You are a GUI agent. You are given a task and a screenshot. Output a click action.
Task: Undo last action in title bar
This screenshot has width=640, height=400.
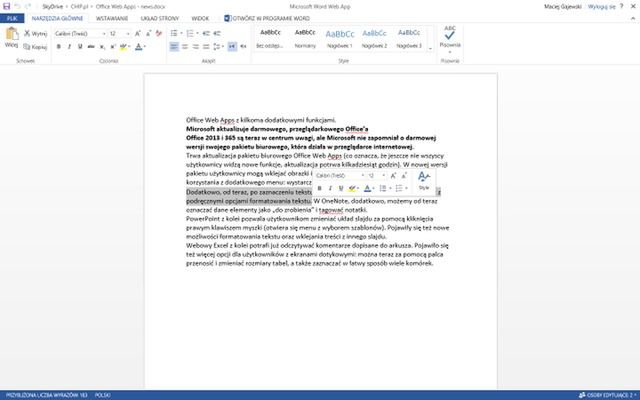coord(18,7)
